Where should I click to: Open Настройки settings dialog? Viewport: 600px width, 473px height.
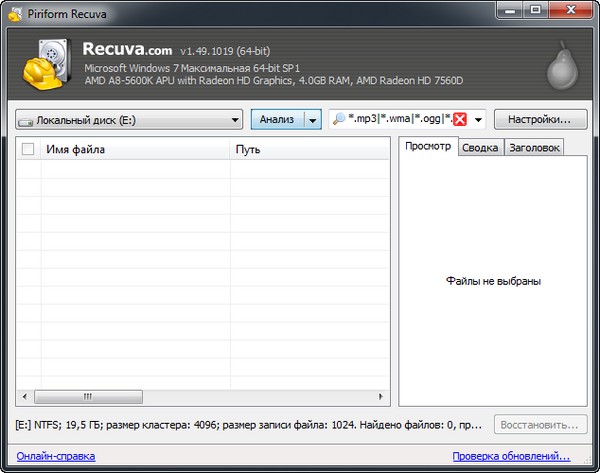539,119
